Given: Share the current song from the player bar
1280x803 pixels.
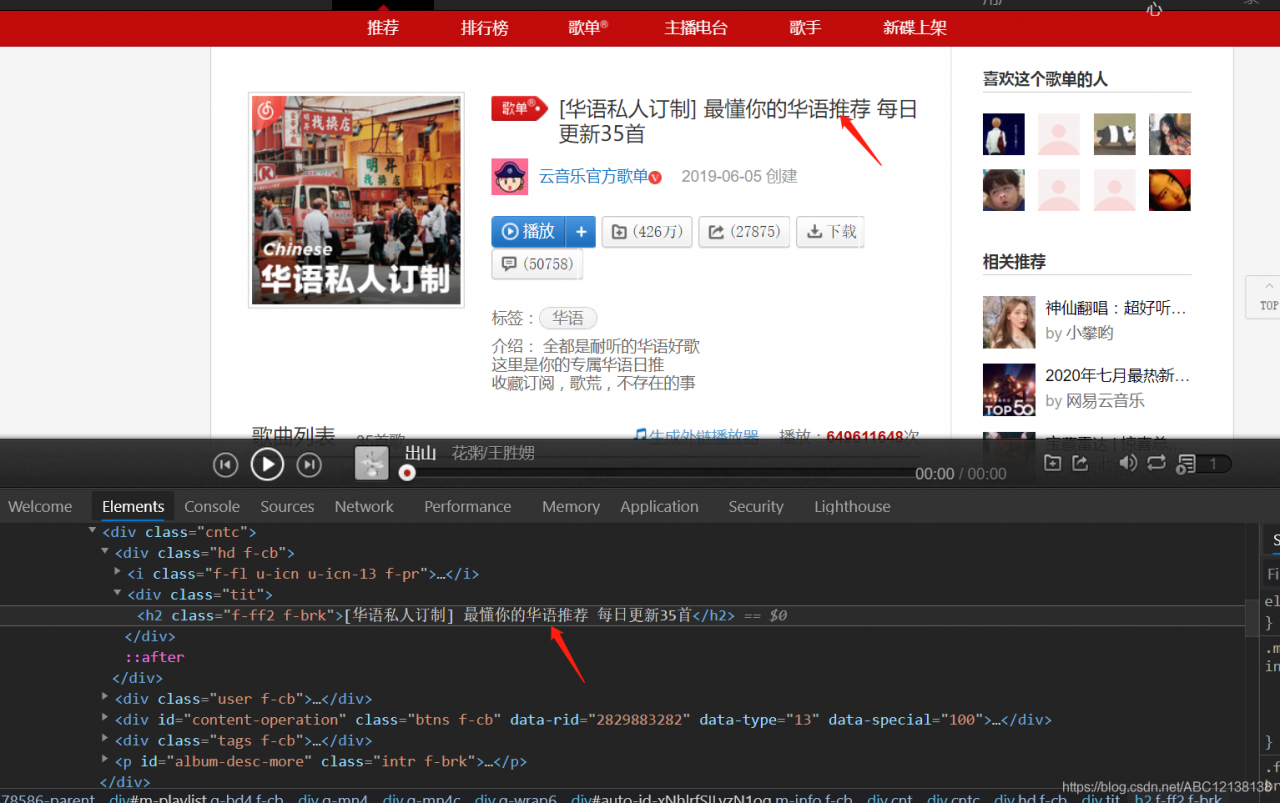Looking at the screenshot, I should tap(1082, 464).
